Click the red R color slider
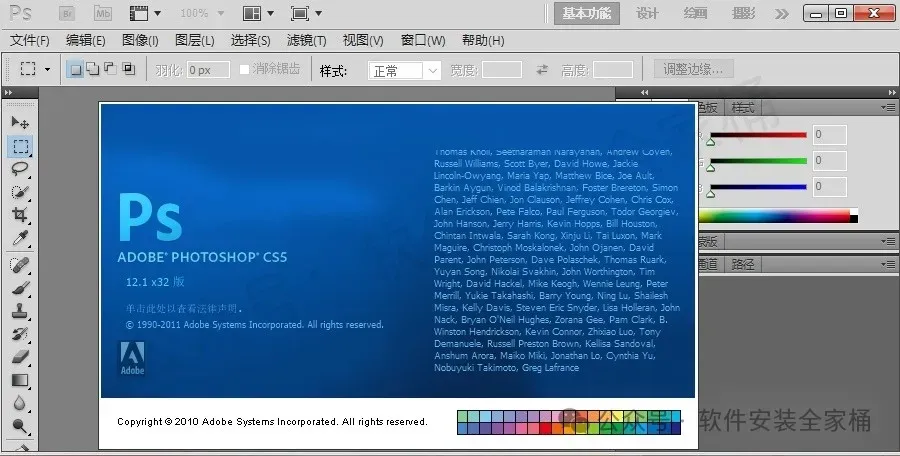The width and height of the screenshot is (900, 456). coord(758,135)
